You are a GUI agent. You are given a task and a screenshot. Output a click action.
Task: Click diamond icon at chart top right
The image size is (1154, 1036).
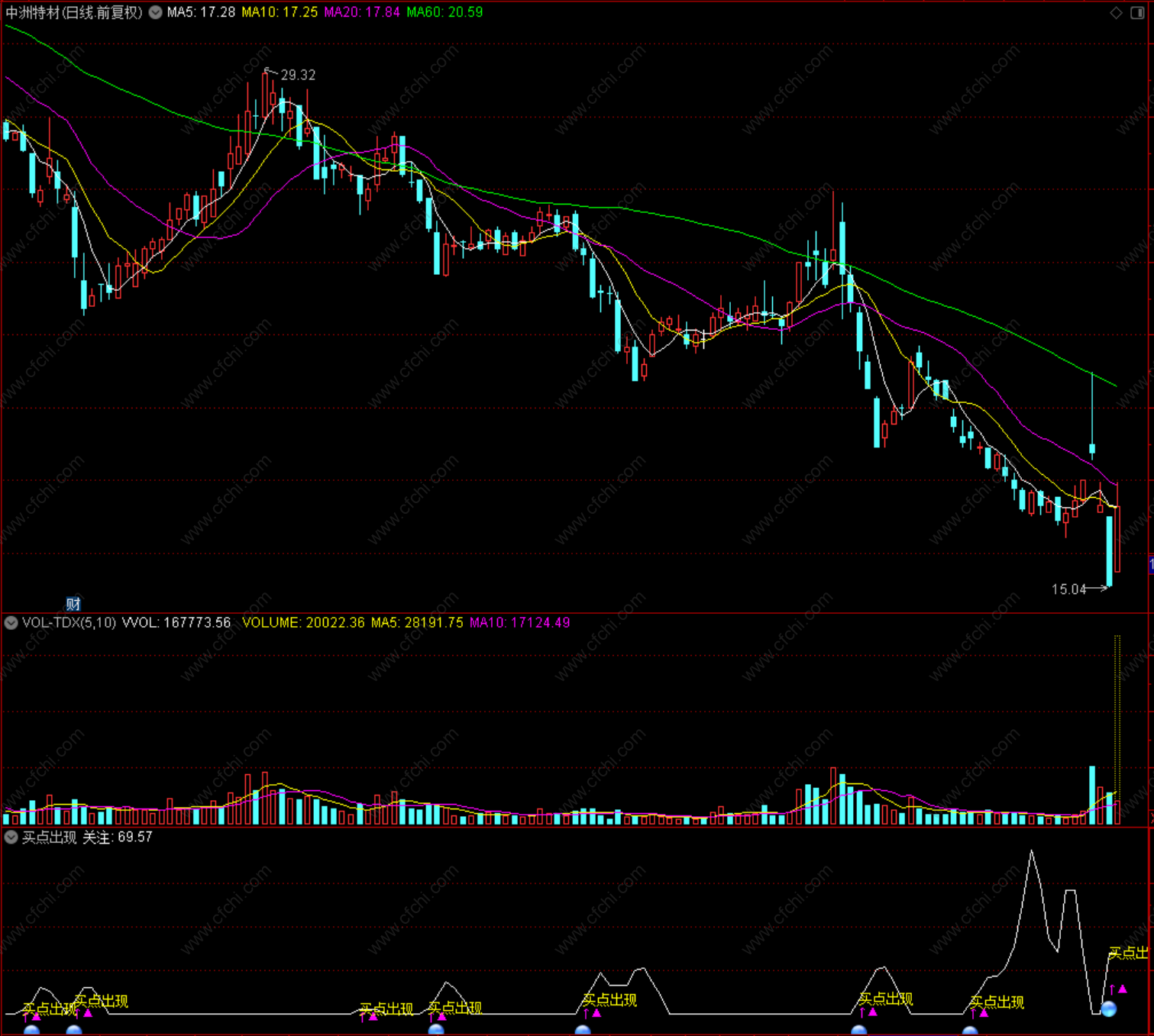point(1117,12)
